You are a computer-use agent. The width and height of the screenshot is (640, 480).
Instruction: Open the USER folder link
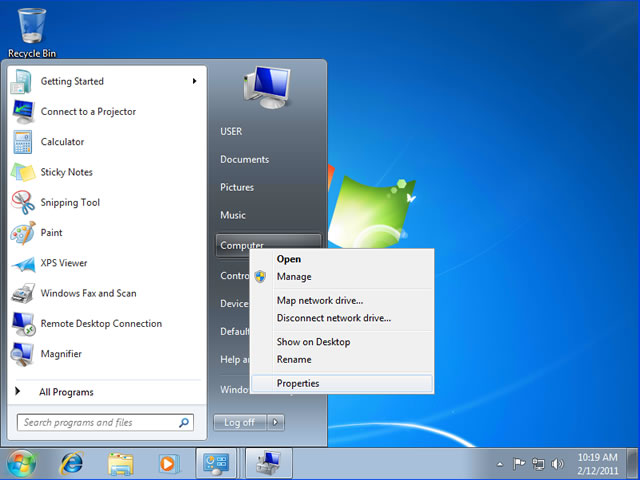point(231,131)
